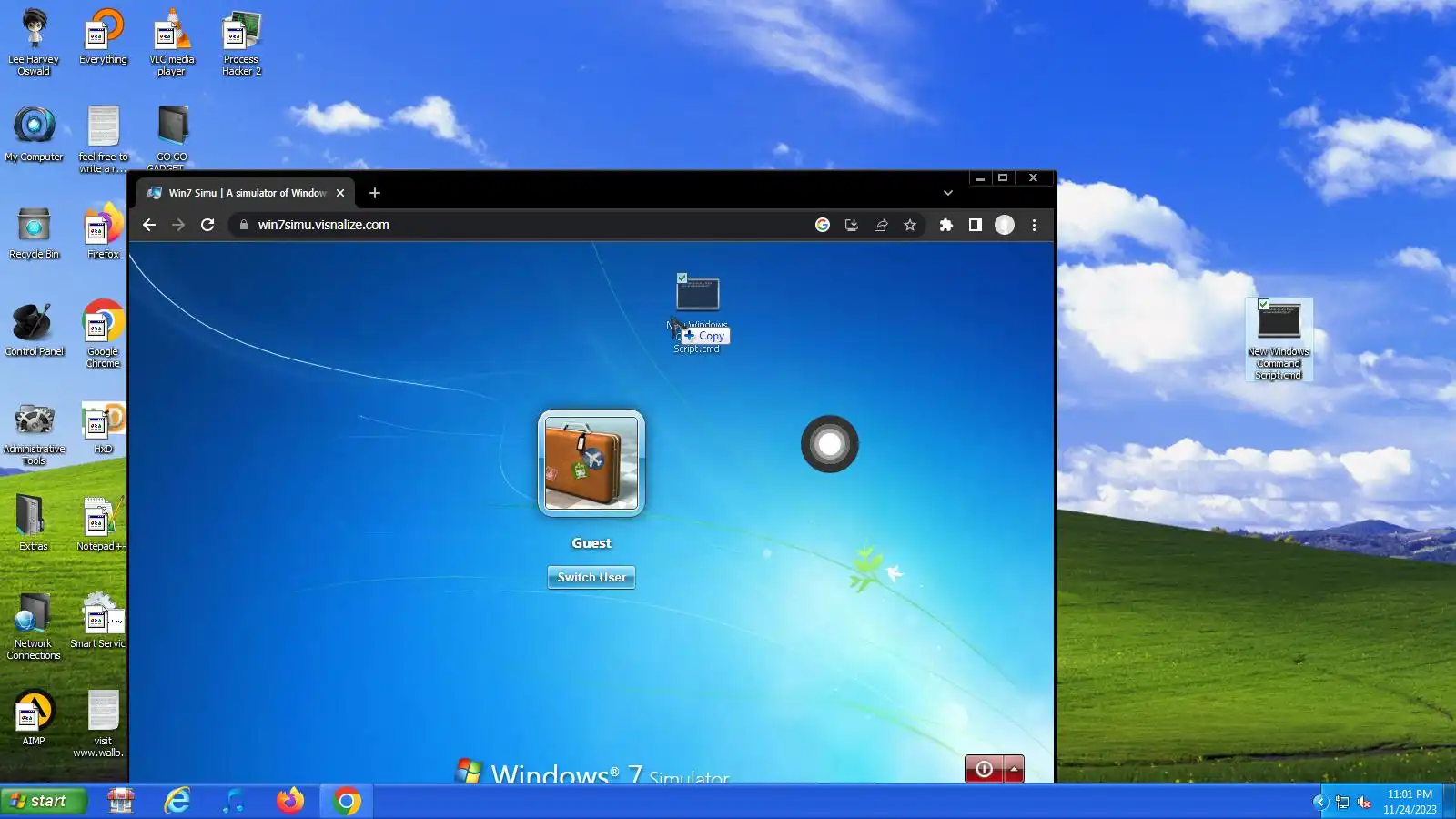1456x819 pixels.
Task: Select the Network Connections desktop icon
Action: (x=34, y=626)
